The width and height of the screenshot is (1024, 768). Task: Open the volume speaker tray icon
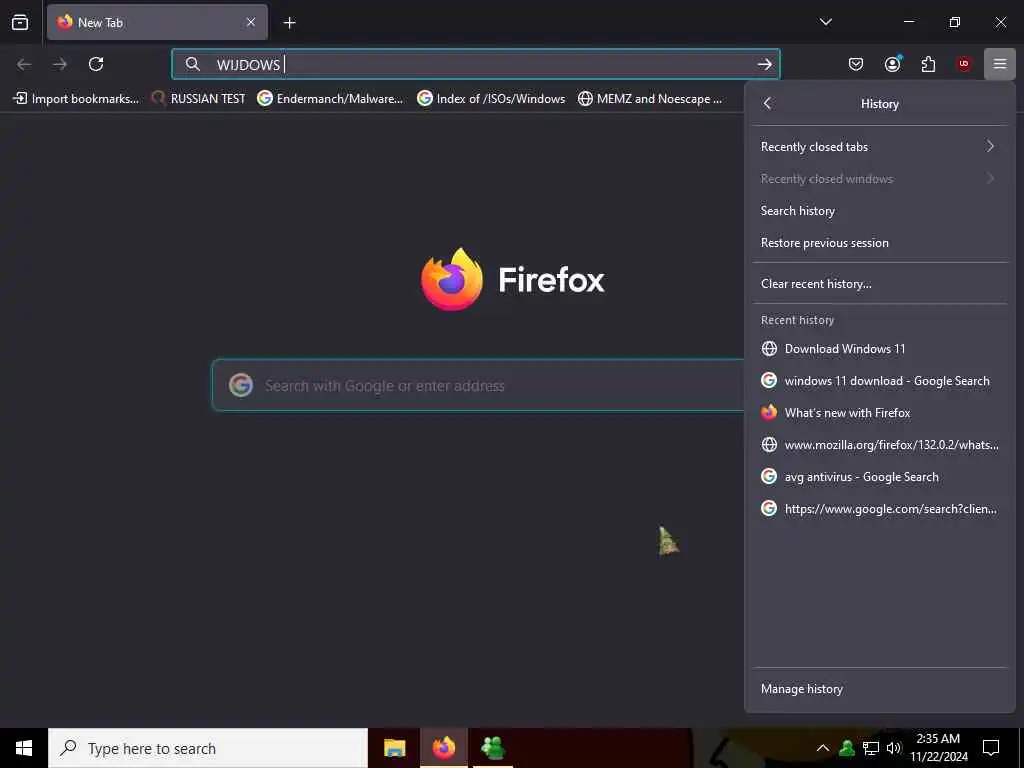894,748
